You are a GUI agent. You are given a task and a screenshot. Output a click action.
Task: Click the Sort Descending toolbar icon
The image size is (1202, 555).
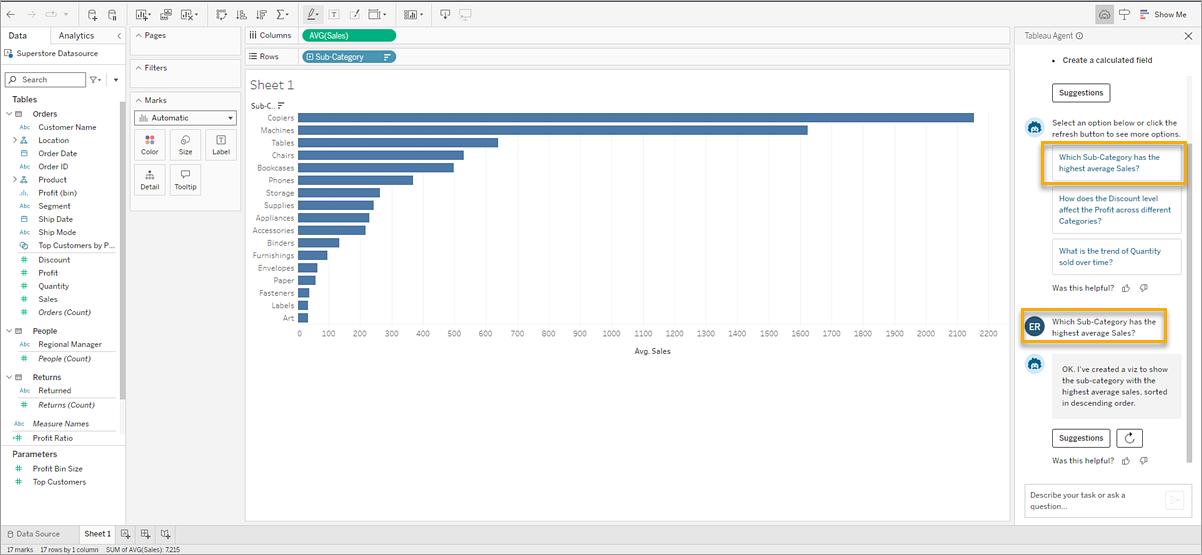click(261, 15)
